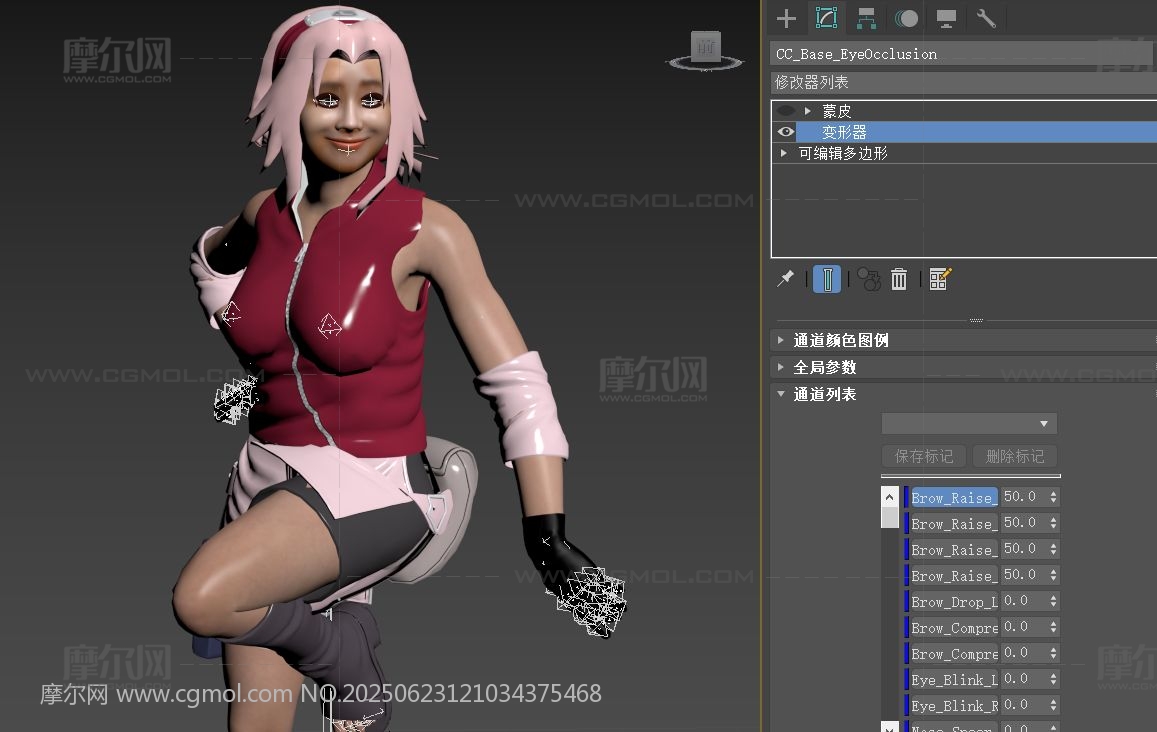Select the highlighted Brow_Raise_ channel button
This screenshot has height=732, width=1157.
point(954,497)
